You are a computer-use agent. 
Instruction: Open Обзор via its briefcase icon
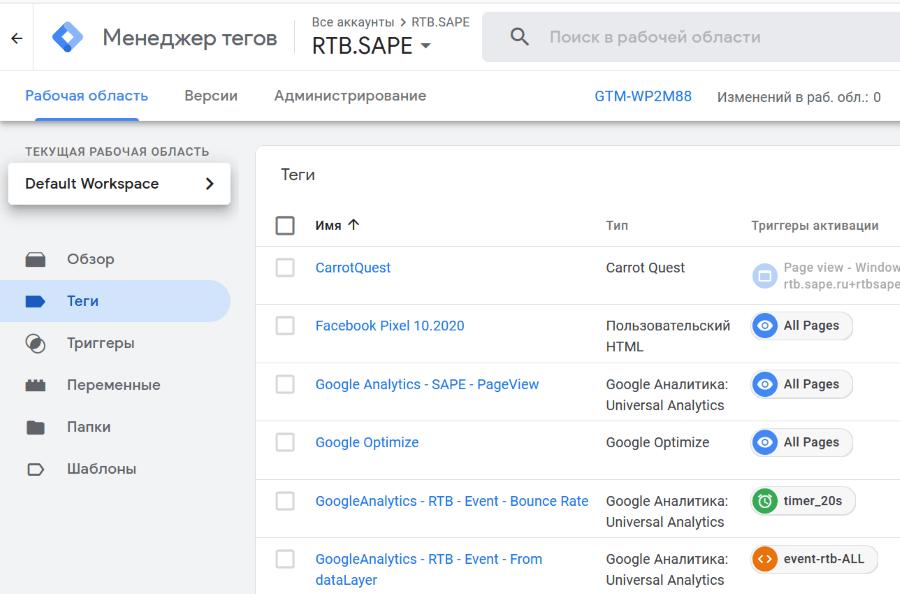(36, 260)
